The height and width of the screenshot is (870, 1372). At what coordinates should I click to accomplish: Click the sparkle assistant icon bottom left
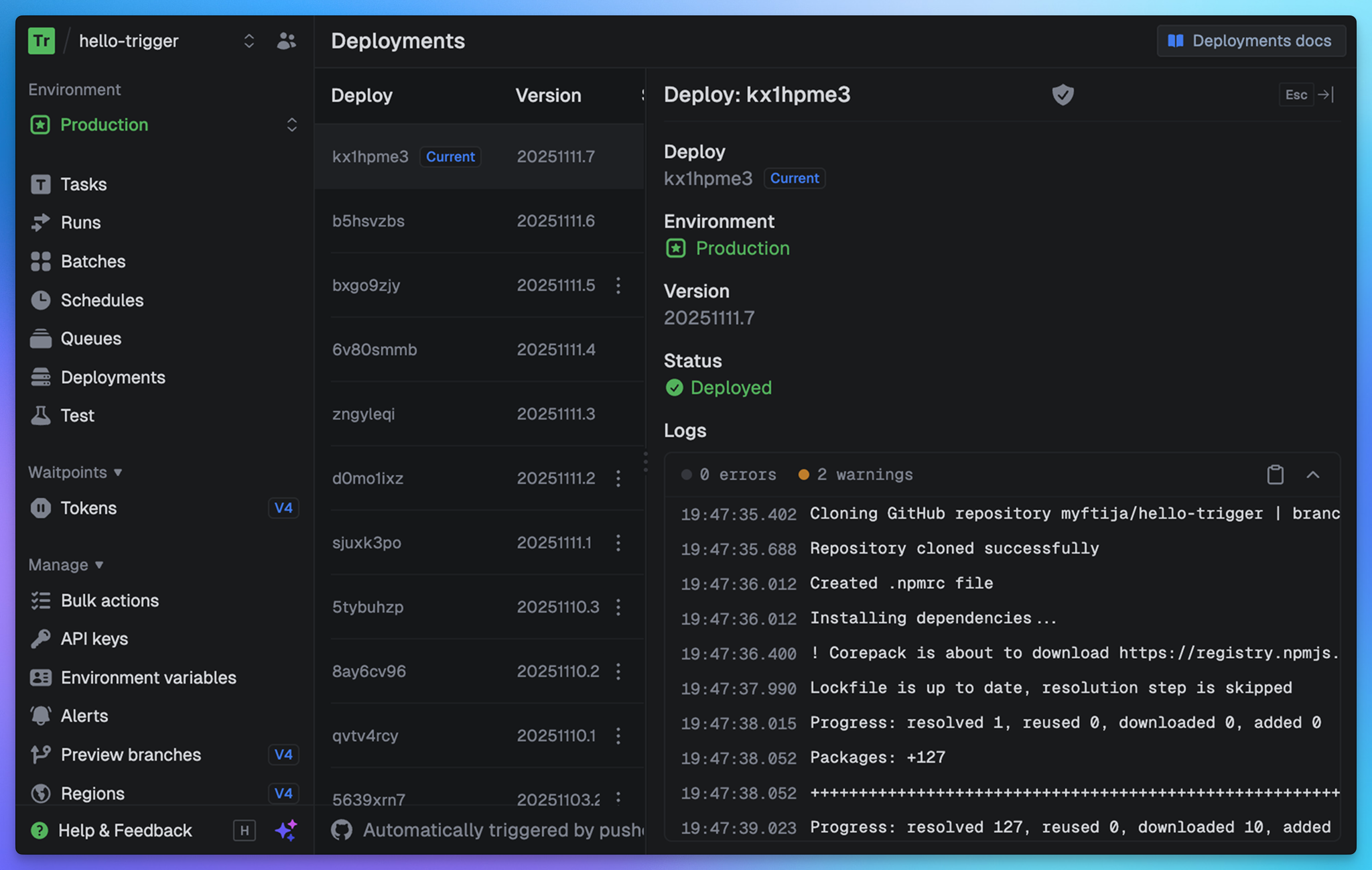coord(287,830)
